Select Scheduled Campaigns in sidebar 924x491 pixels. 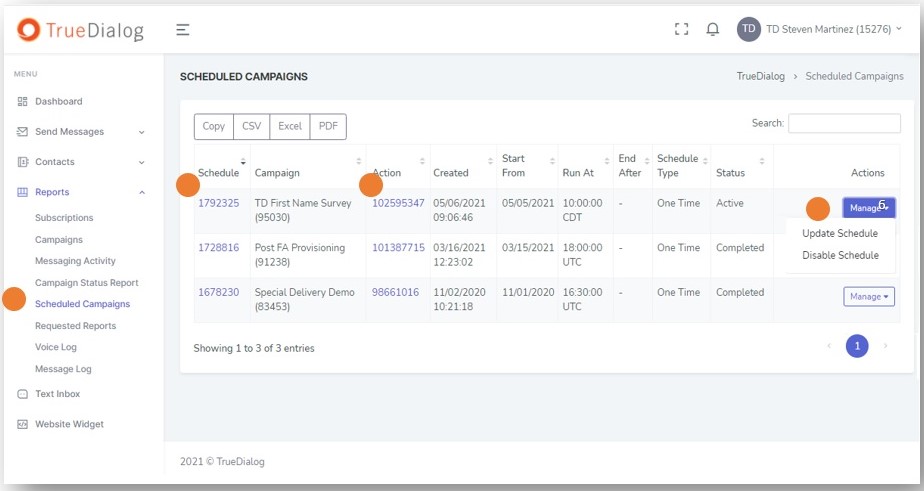pos(82,304)
